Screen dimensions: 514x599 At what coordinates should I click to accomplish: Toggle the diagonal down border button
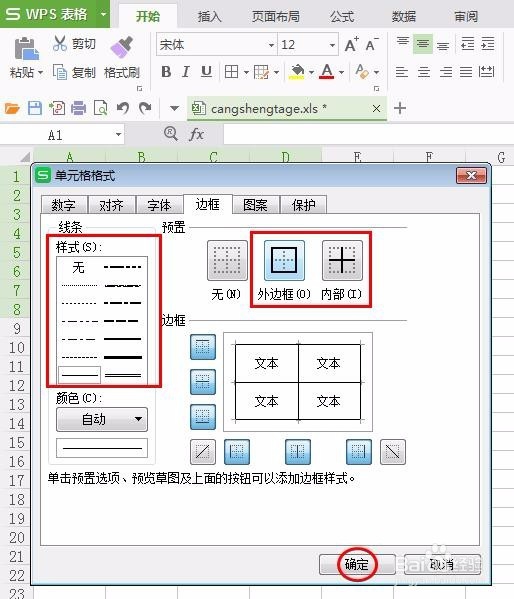pos(392,452)
